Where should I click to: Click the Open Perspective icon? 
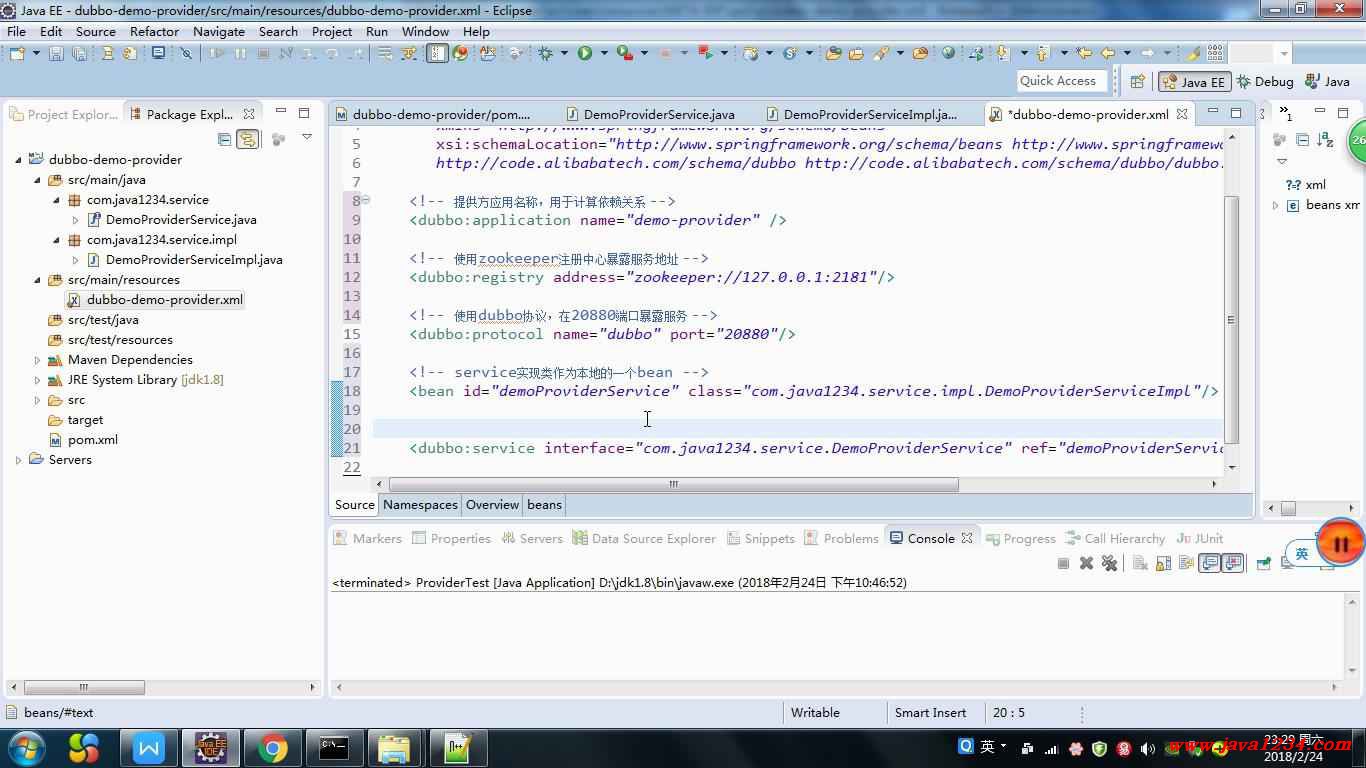pyautogui.click(x=1138, y=81)
